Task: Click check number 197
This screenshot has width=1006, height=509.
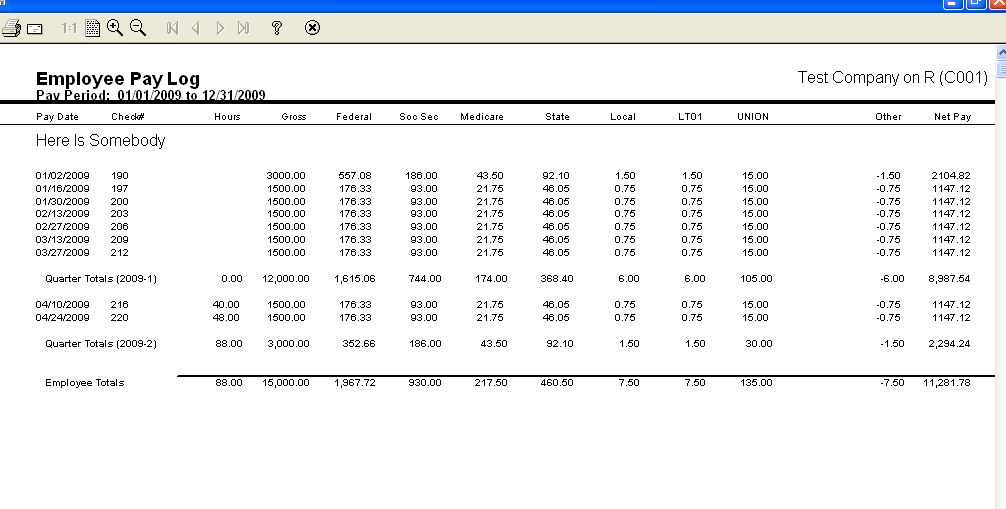Action: 119,189
